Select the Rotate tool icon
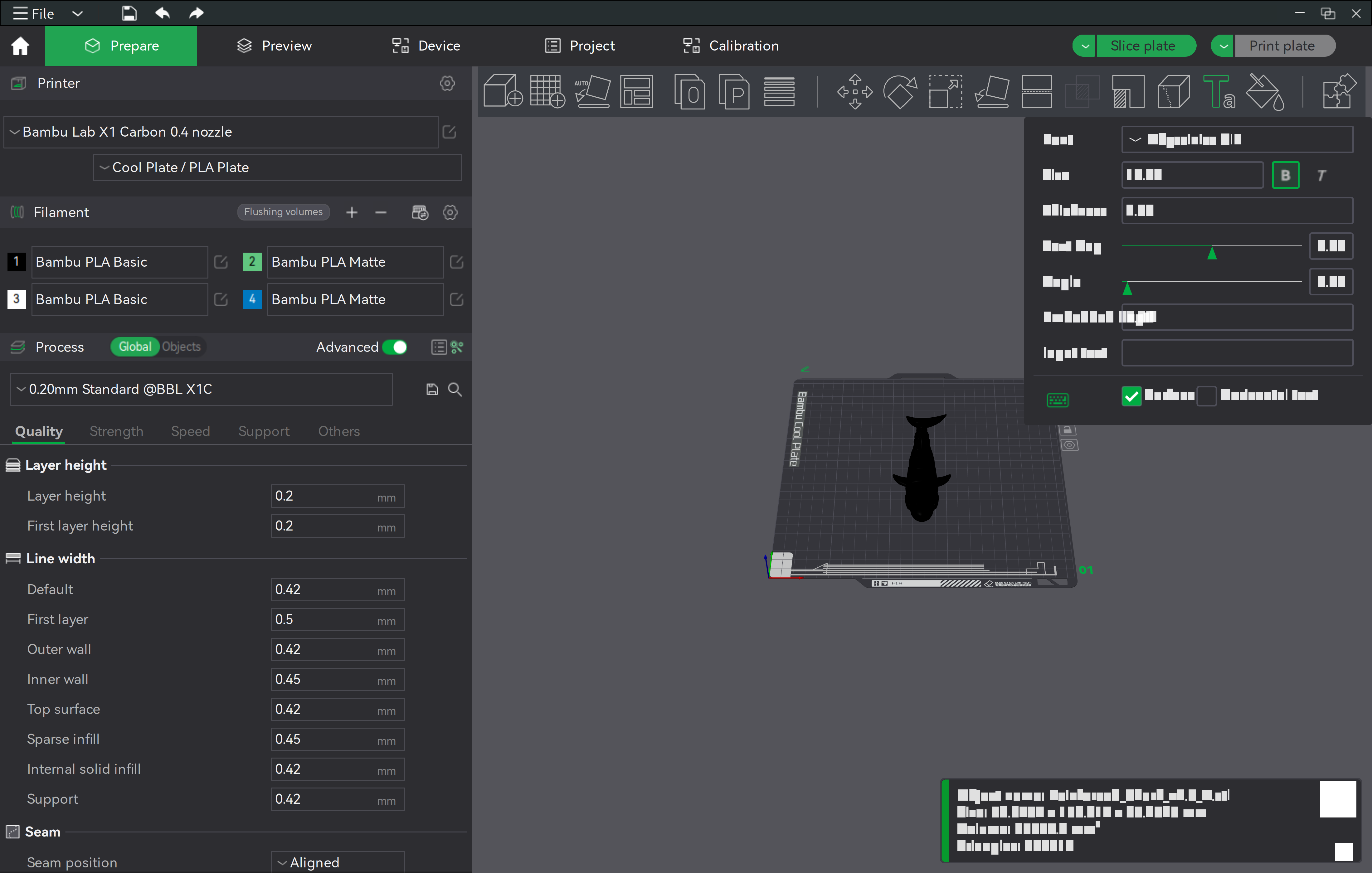 pyautogui.click(x=900, y=91)
